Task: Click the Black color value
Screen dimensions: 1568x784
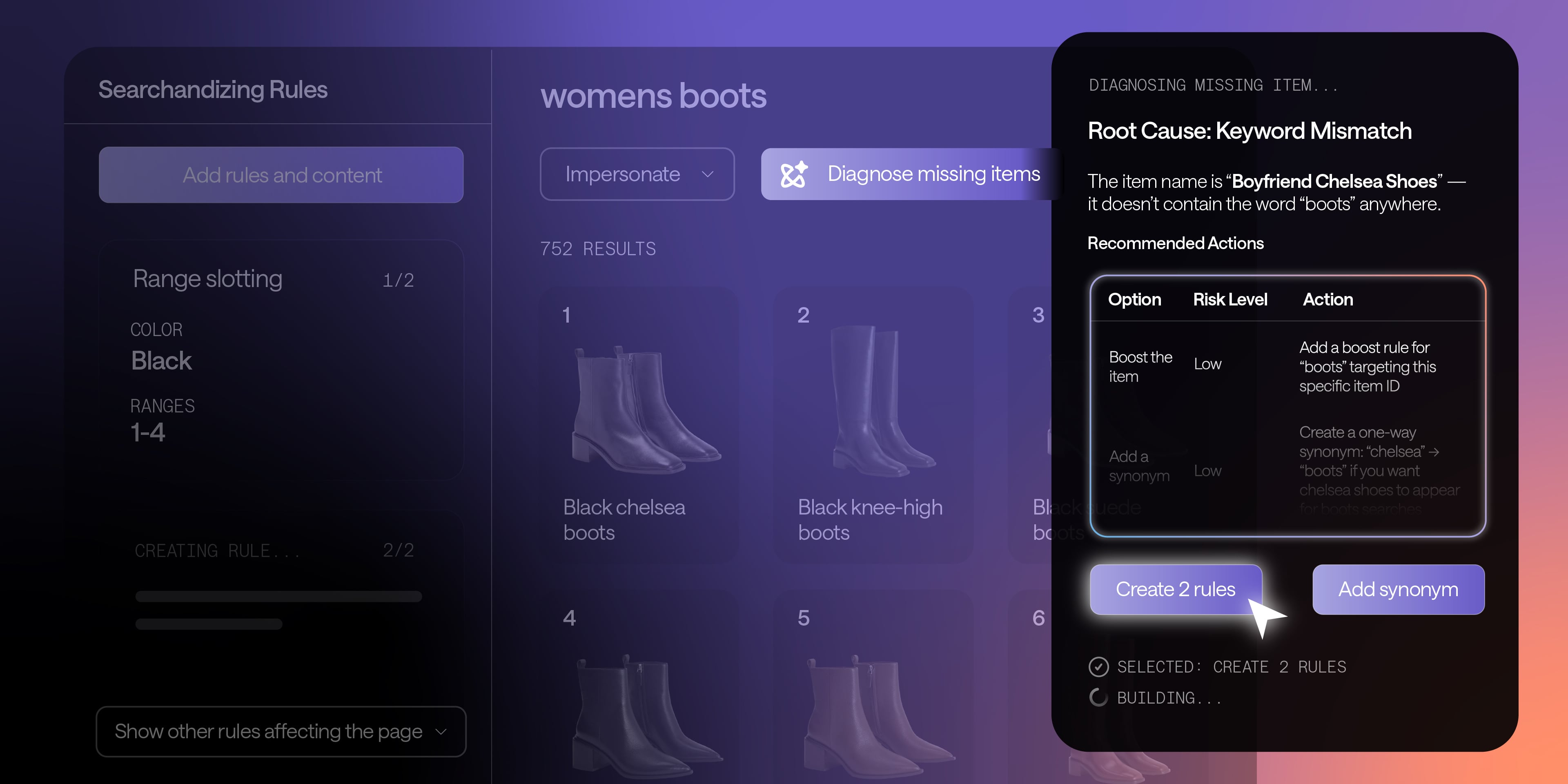Action: 161,361
